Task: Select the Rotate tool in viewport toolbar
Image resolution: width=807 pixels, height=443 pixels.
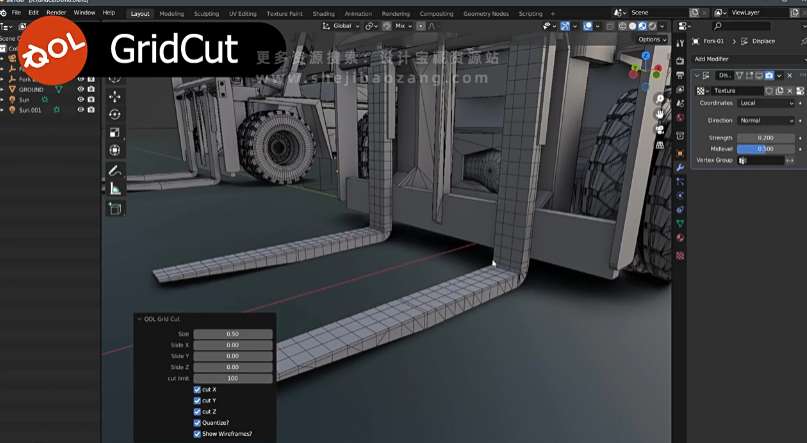Action: click(115, 114)
